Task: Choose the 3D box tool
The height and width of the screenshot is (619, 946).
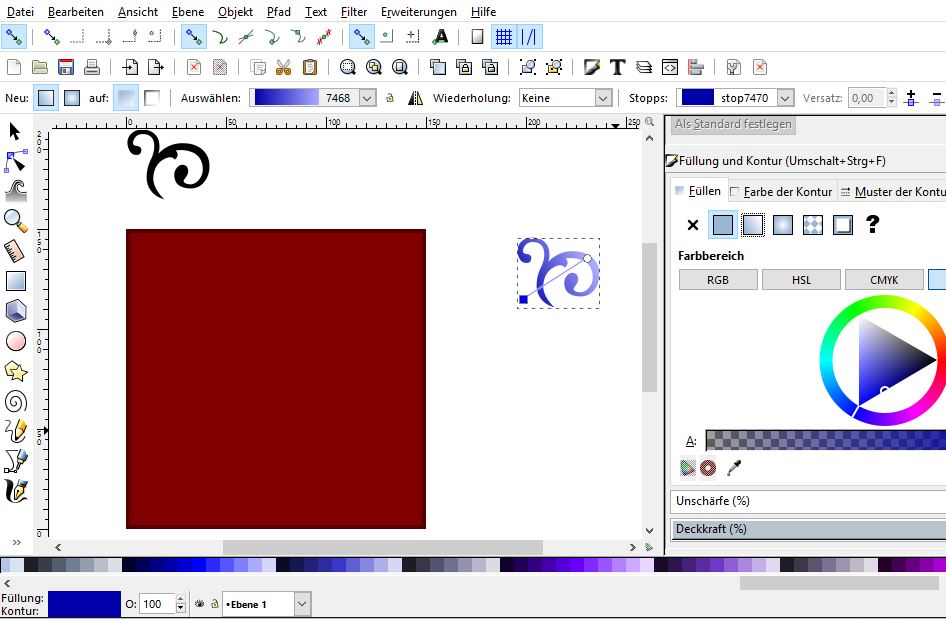Action: tap(15, 311)
